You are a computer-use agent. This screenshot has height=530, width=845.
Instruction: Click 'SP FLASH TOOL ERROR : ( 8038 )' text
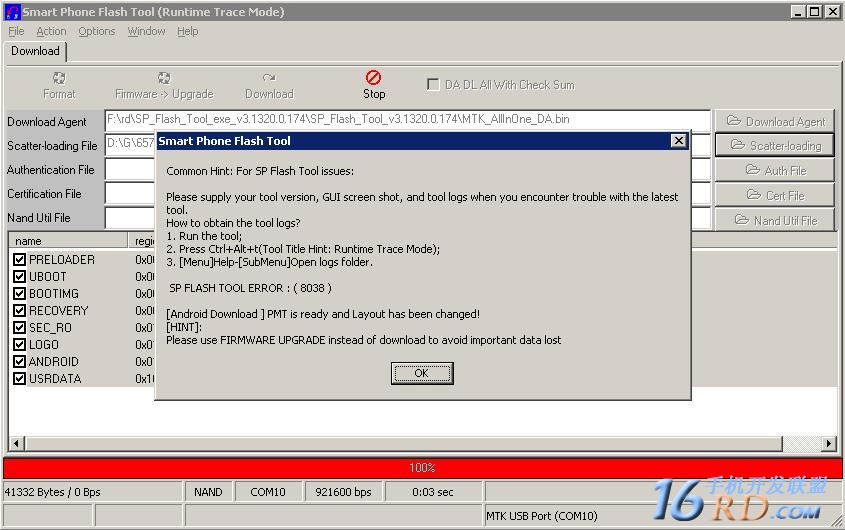[x=251, y=288]
